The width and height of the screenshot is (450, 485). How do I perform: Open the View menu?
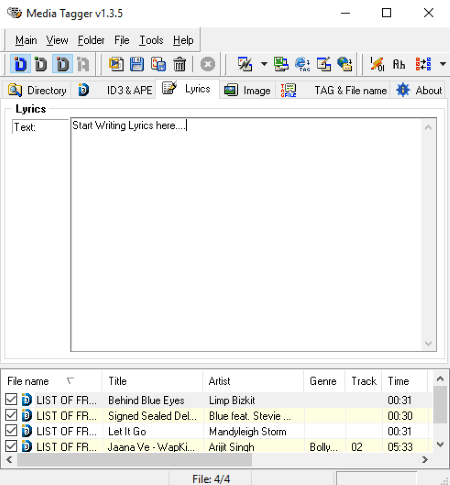click(57, 40)
